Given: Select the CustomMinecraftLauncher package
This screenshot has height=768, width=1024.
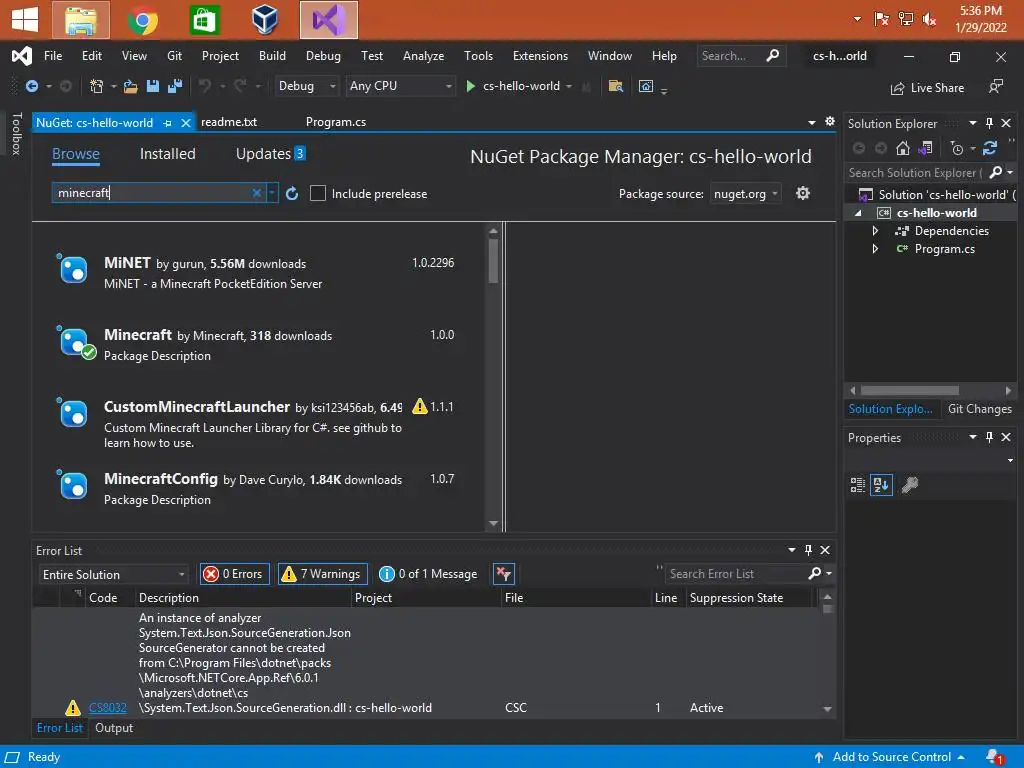Looking at the screenshot, I should [x=258, y=423].
